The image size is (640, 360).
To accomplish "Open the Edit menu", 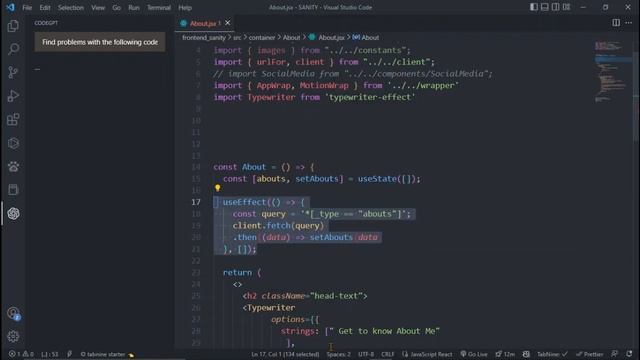I will 45,7.
